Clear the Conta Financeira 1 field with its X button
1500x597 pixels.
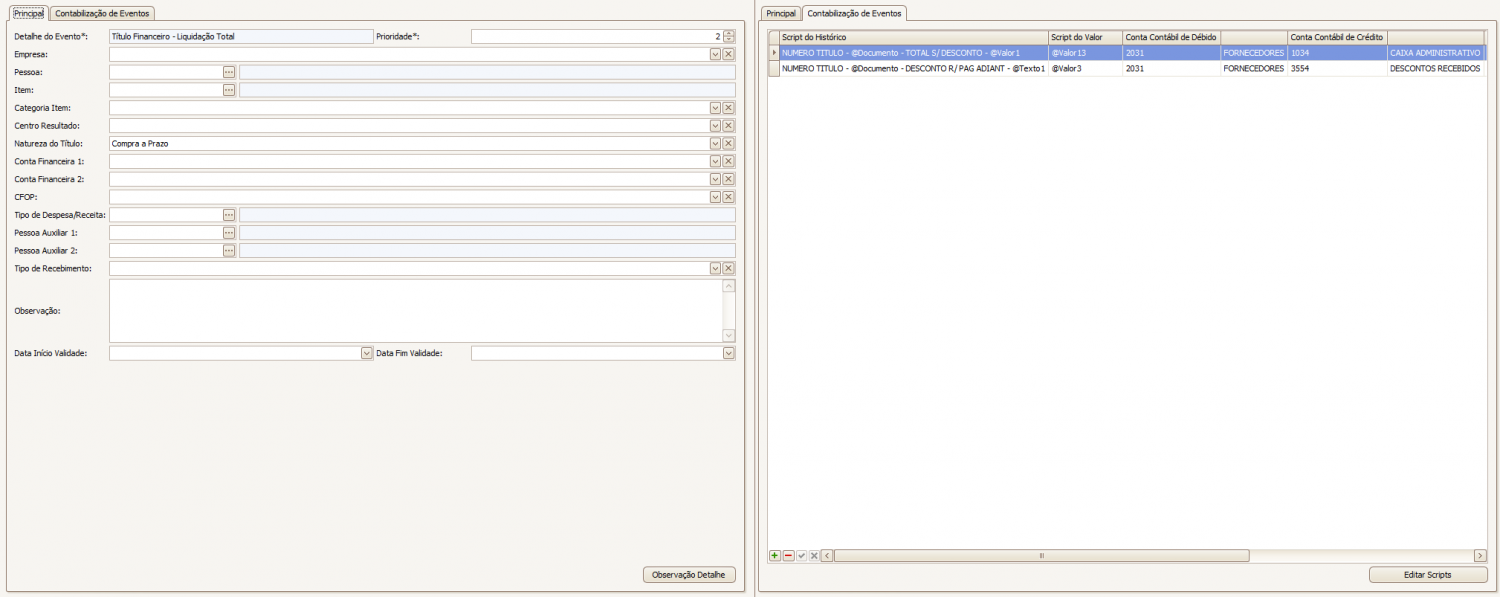[729, 161]
